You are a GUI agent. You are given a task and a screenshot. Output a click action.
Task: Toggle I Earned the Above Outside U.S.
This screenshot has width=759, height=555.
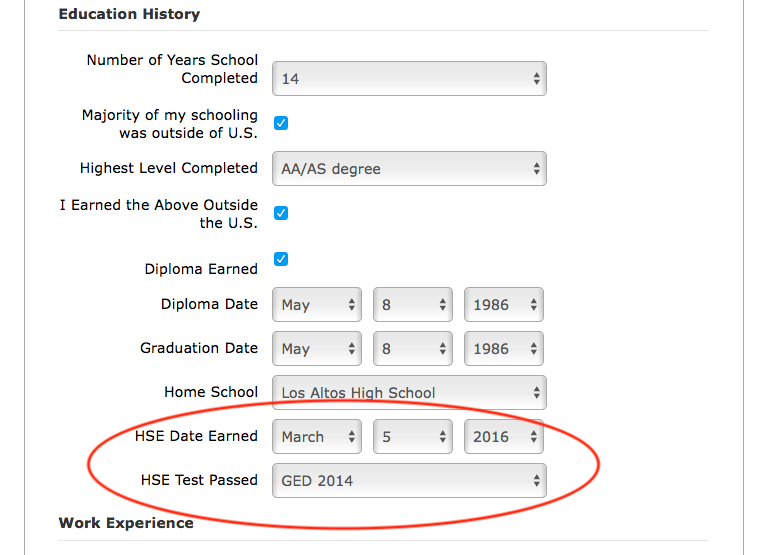pos(281,213)
